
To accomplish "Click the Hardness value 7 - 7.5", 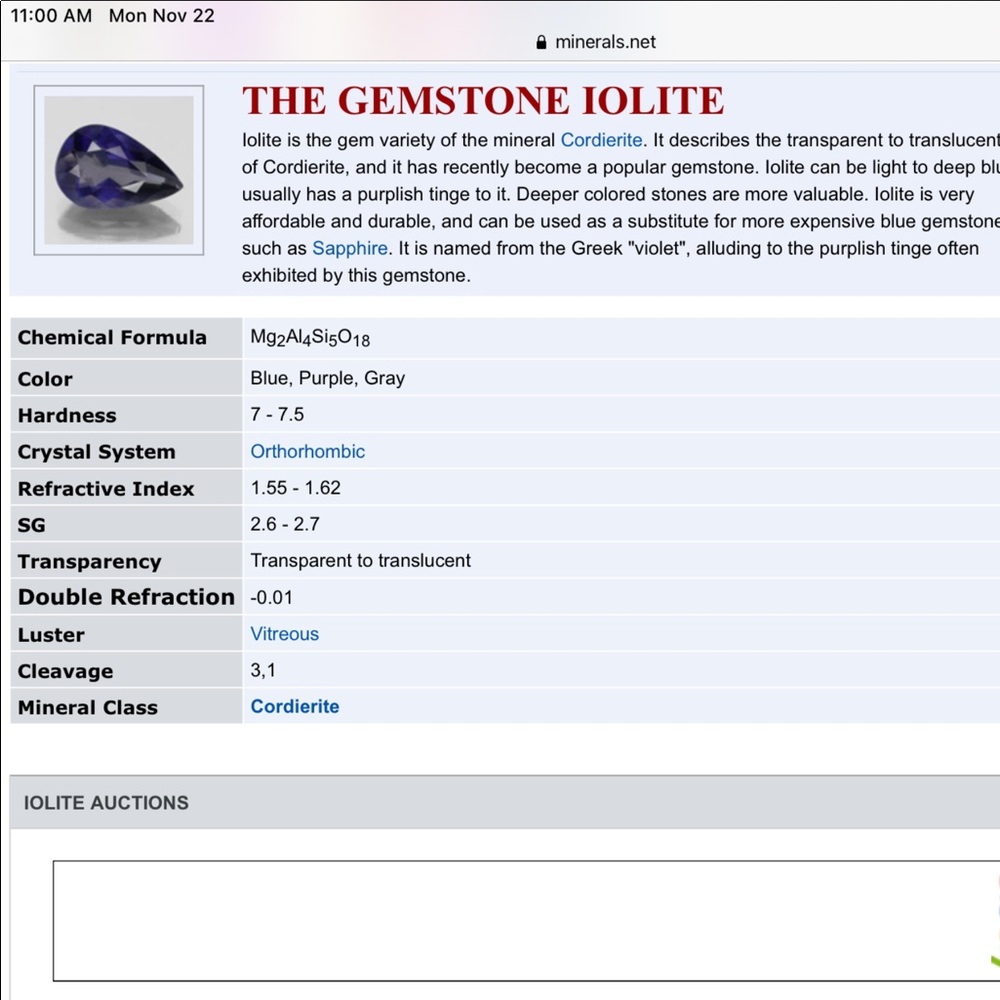I will click(x=277, y=414).
